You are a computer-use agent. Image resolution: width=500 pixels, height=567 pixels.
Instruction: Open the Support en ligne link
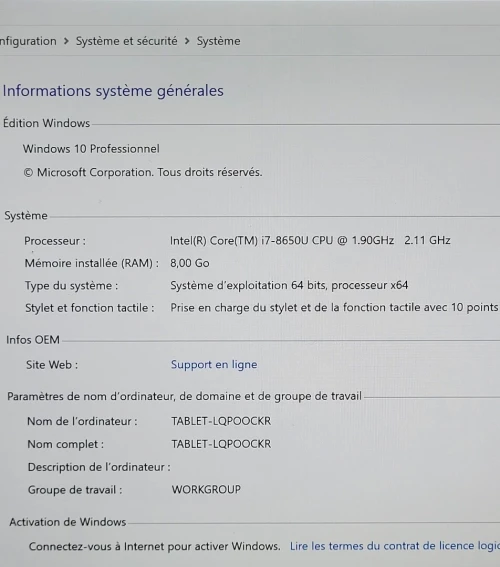(x=214, y=364)
